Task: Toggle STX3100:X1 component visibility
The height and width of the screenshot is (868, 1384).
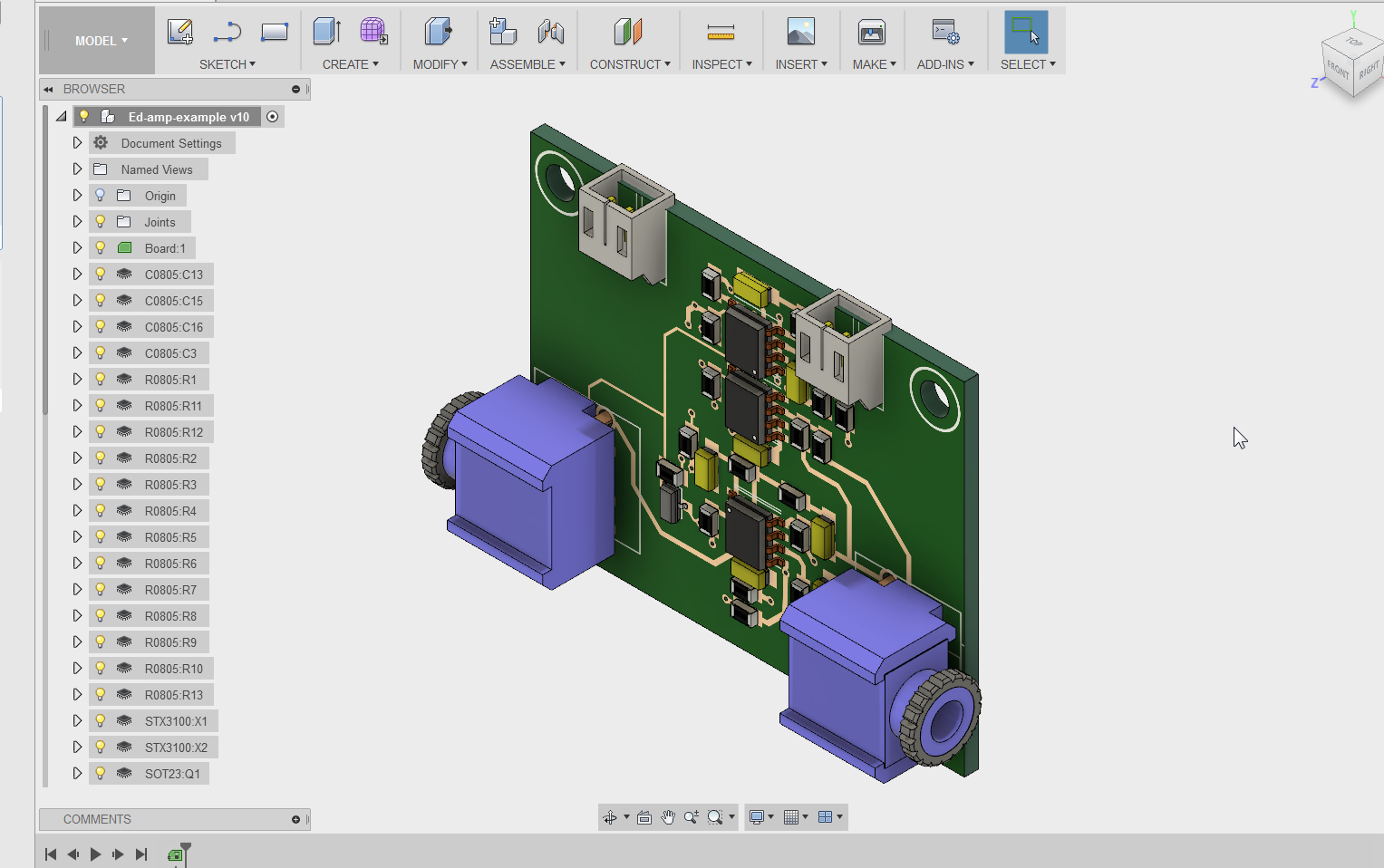Action: (x=99, y=720)
